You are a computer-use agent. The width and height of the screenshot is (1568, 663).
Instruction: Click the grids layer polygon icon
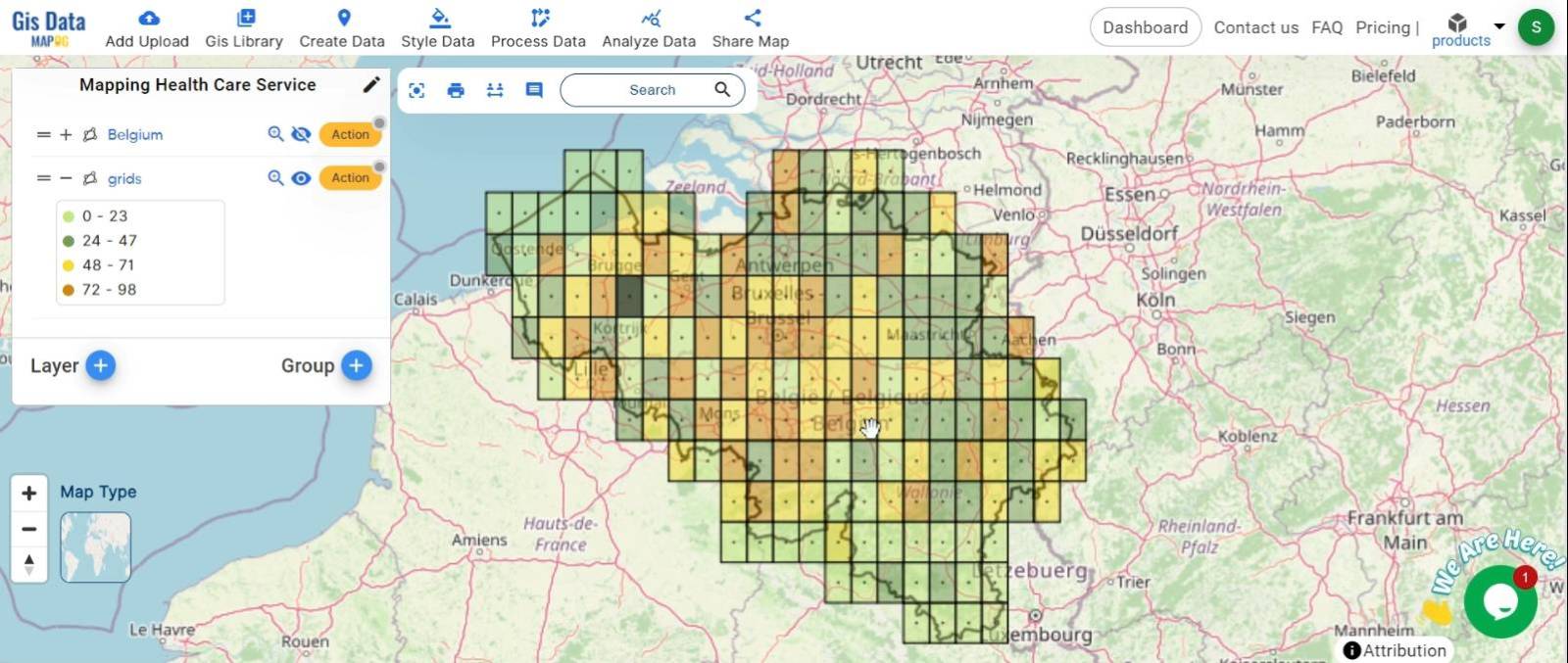90,178
